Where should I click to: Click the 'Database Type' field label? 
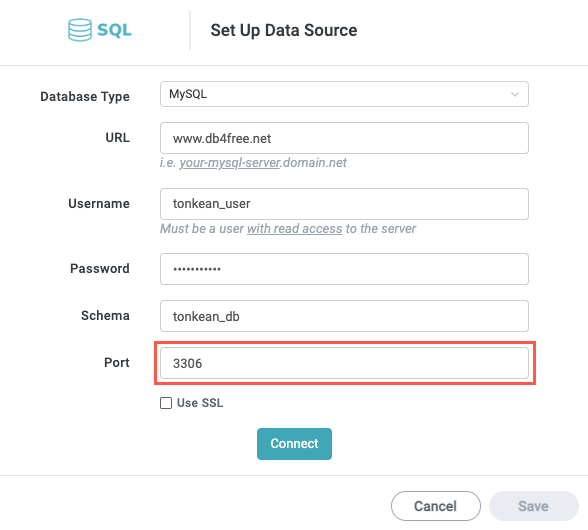tap(85, 97)
